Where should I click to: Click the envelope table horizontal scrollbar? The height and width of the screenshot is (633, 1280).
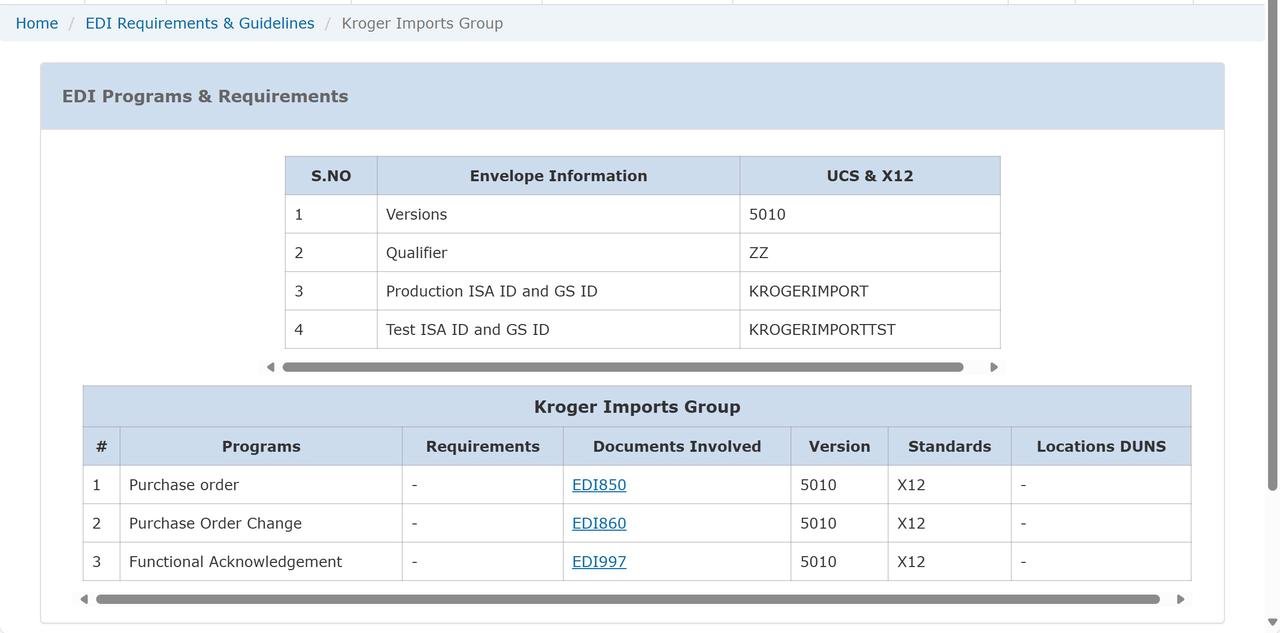(622, 367)
